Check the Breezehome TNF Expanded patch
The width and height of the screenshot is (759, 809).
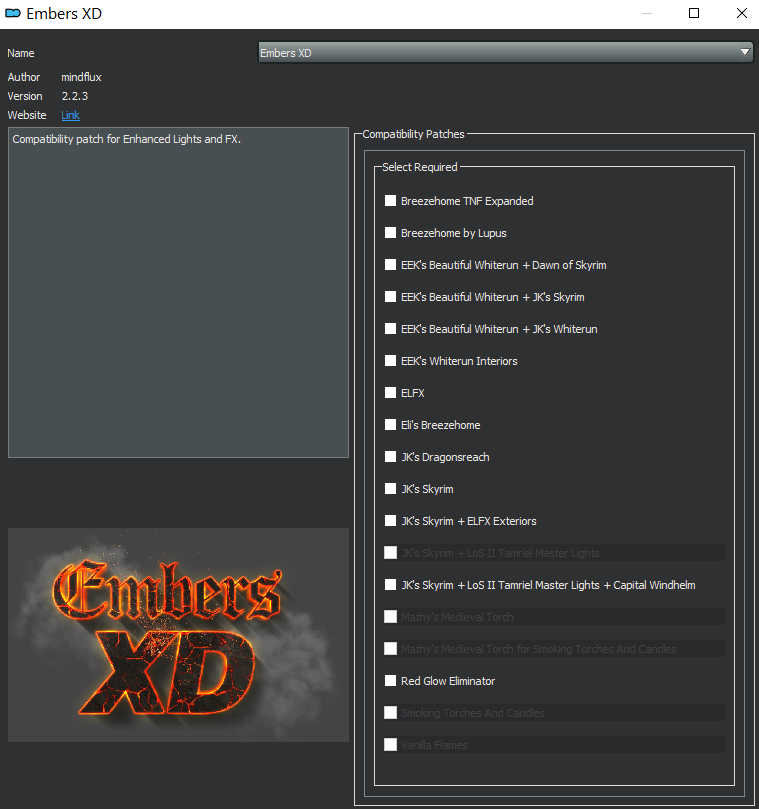(391, 201)
